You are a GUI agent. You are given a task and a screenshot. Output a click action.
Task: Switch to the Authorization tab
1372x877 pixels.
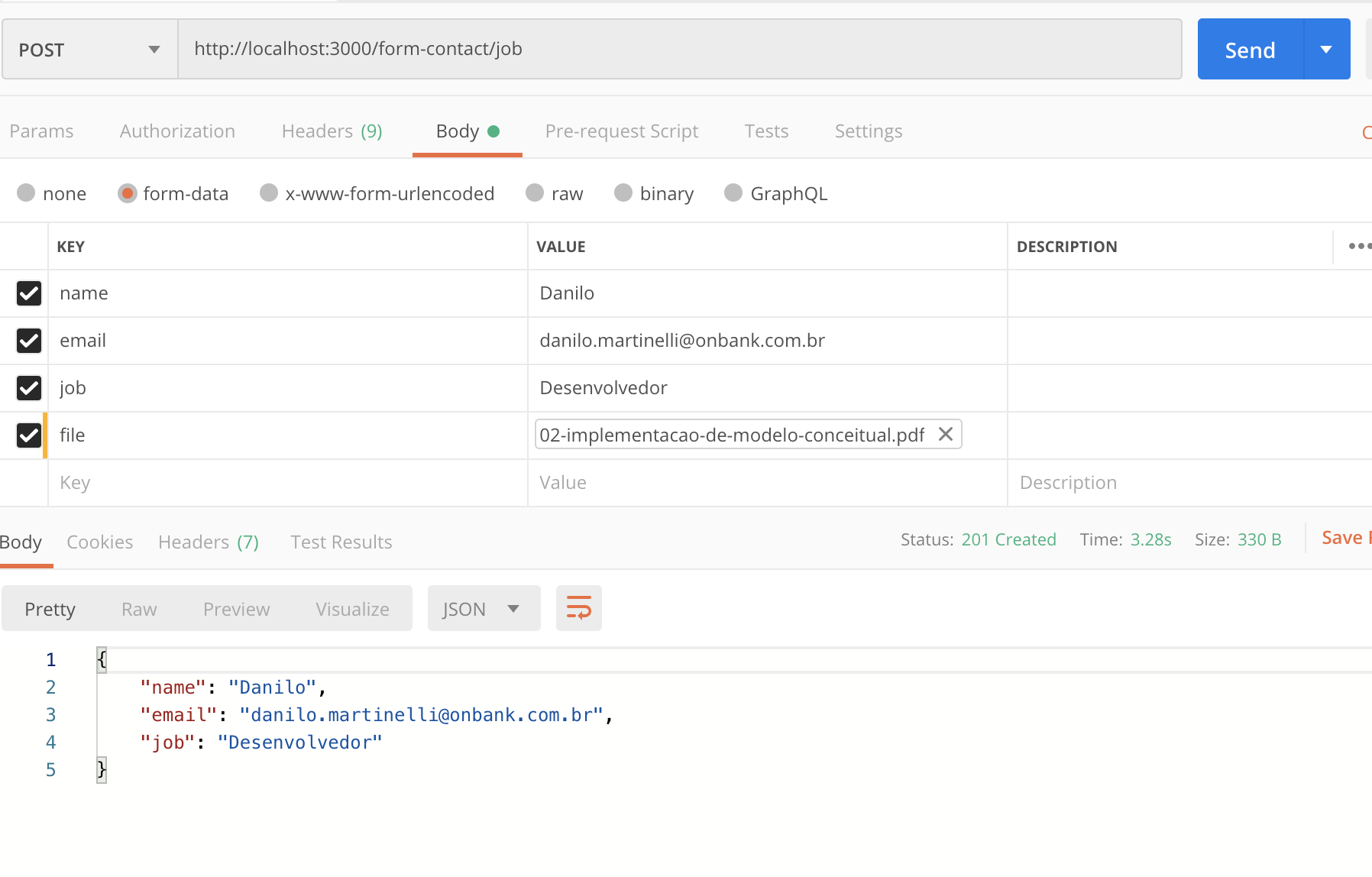(176, 131)
